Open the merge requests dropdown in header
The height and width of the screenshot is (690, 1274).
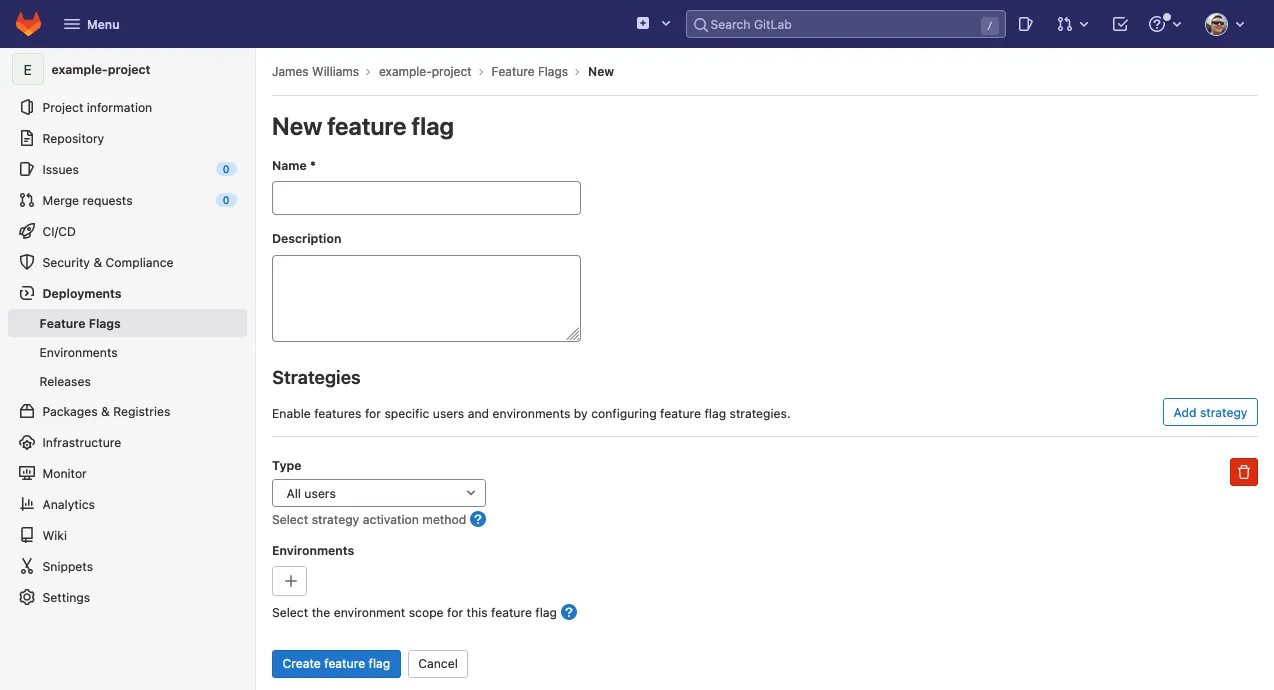click(1072, 24)
